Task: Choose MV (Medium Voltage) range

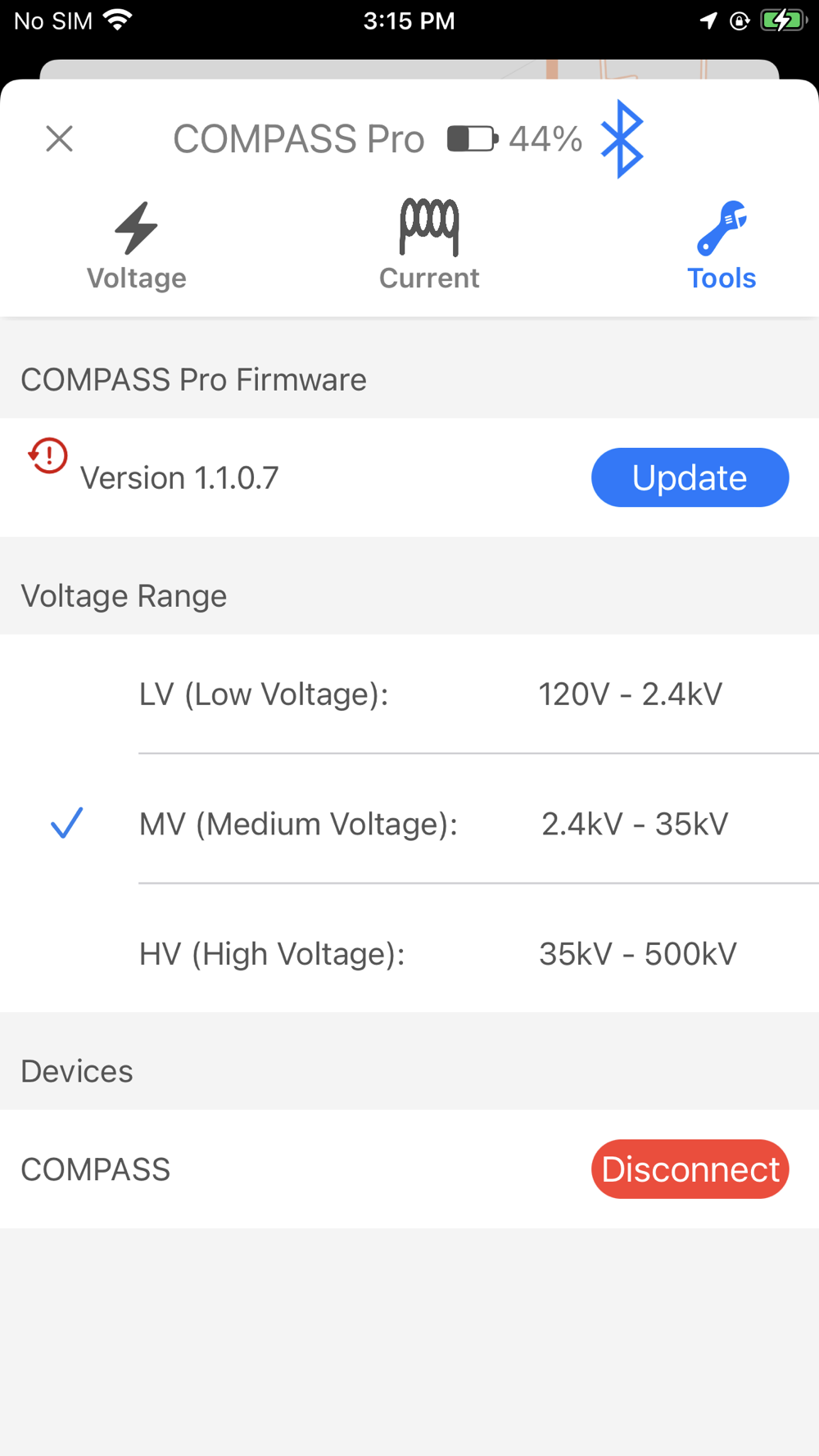Action: [409, 823]
